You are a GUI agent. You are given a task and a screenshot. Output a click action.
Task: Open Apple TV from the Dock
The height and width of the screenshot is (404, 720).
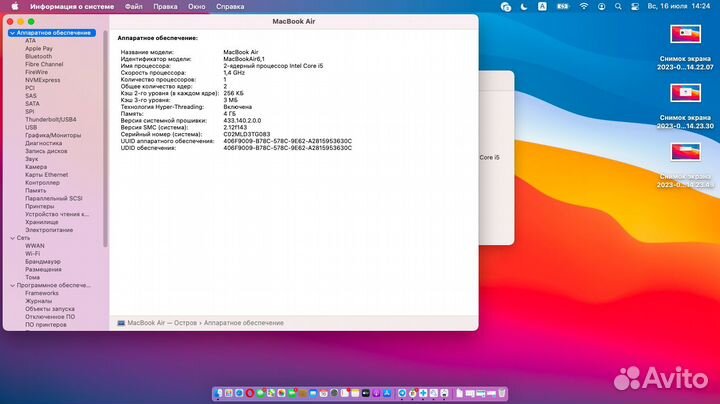tap(366, 393)
